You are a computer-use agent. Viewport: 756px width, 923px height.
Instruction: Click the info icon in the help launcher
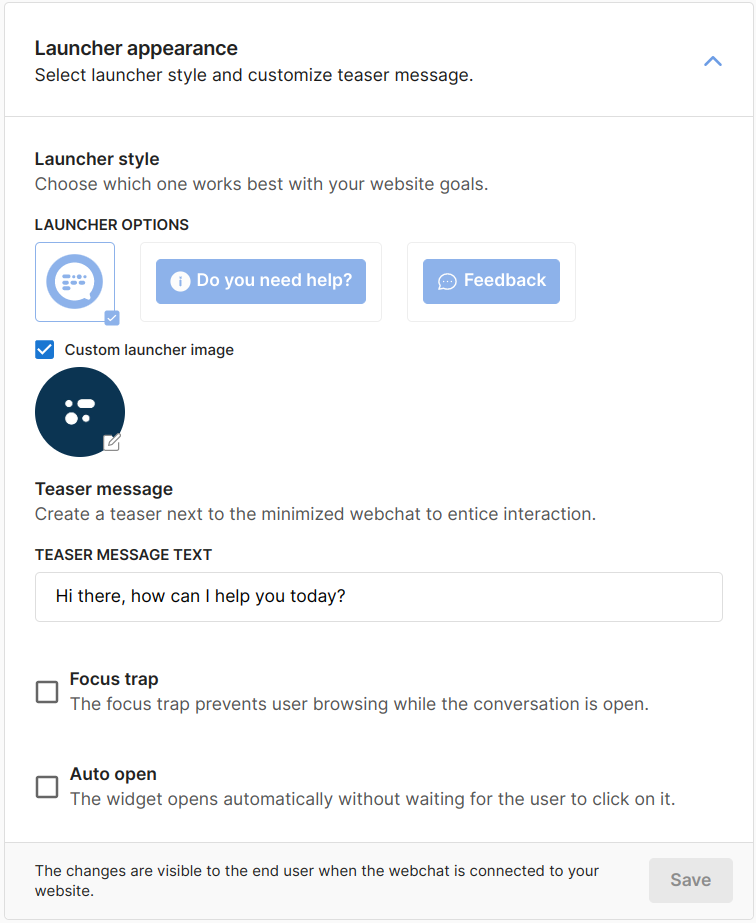tap(180, 282)
